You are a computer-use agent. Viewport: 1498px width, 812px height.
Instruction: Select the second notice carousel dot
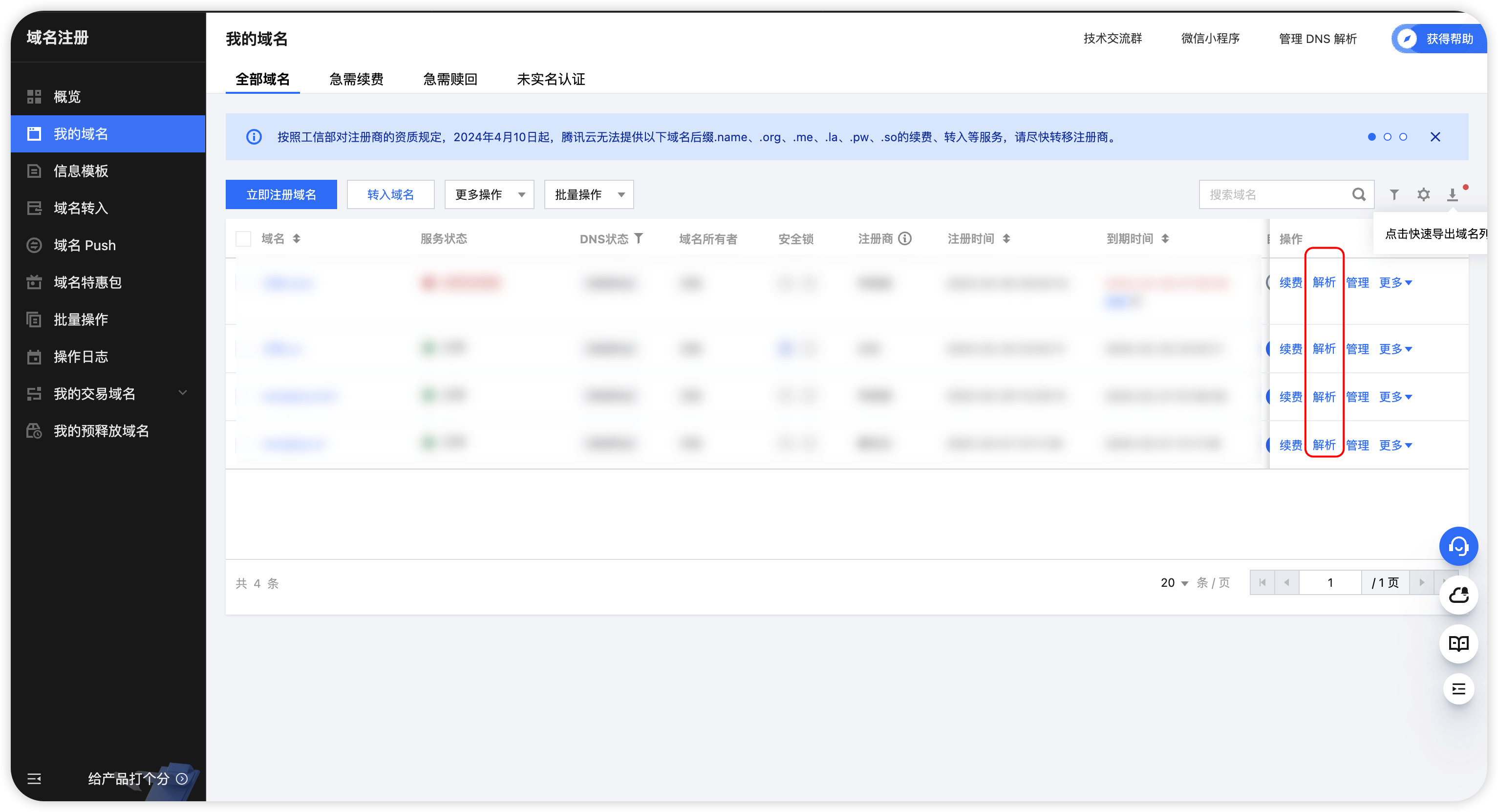(x=1388, y=137)
